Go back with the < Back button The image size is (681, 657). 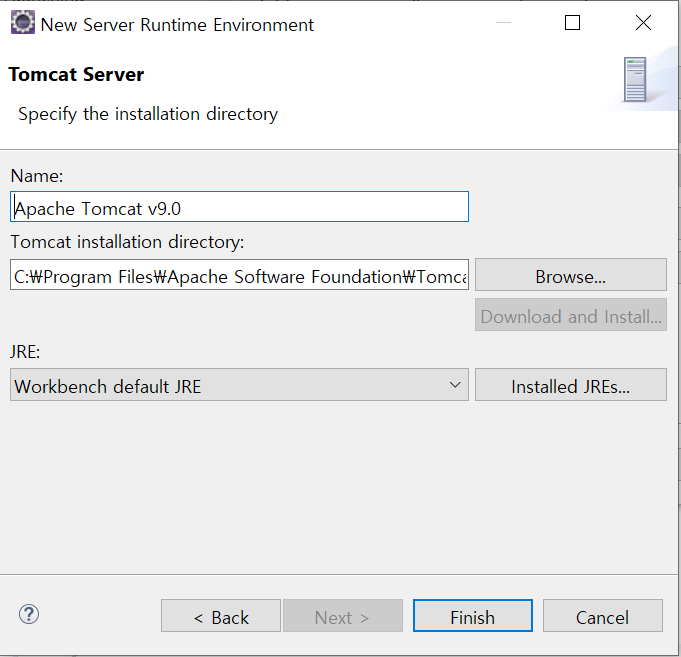[x=221, y=616]
